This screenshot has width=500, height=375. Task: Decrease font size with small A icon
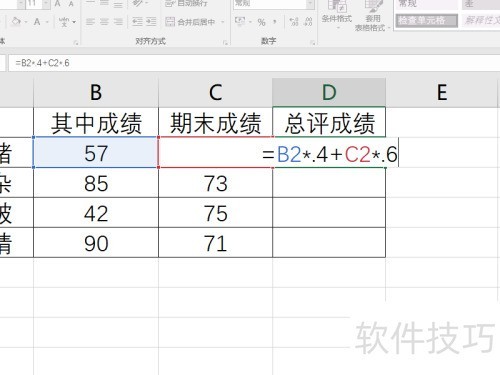71,4
